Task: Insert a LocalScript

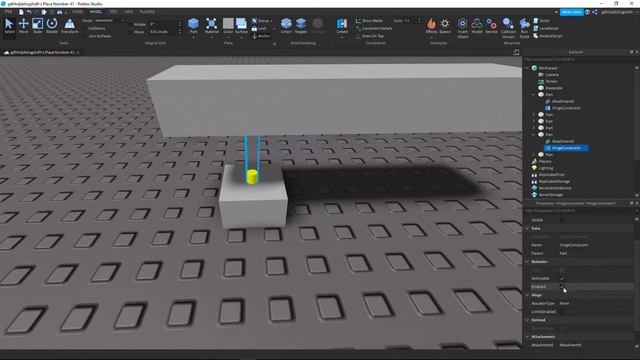Action: [546, 28]
